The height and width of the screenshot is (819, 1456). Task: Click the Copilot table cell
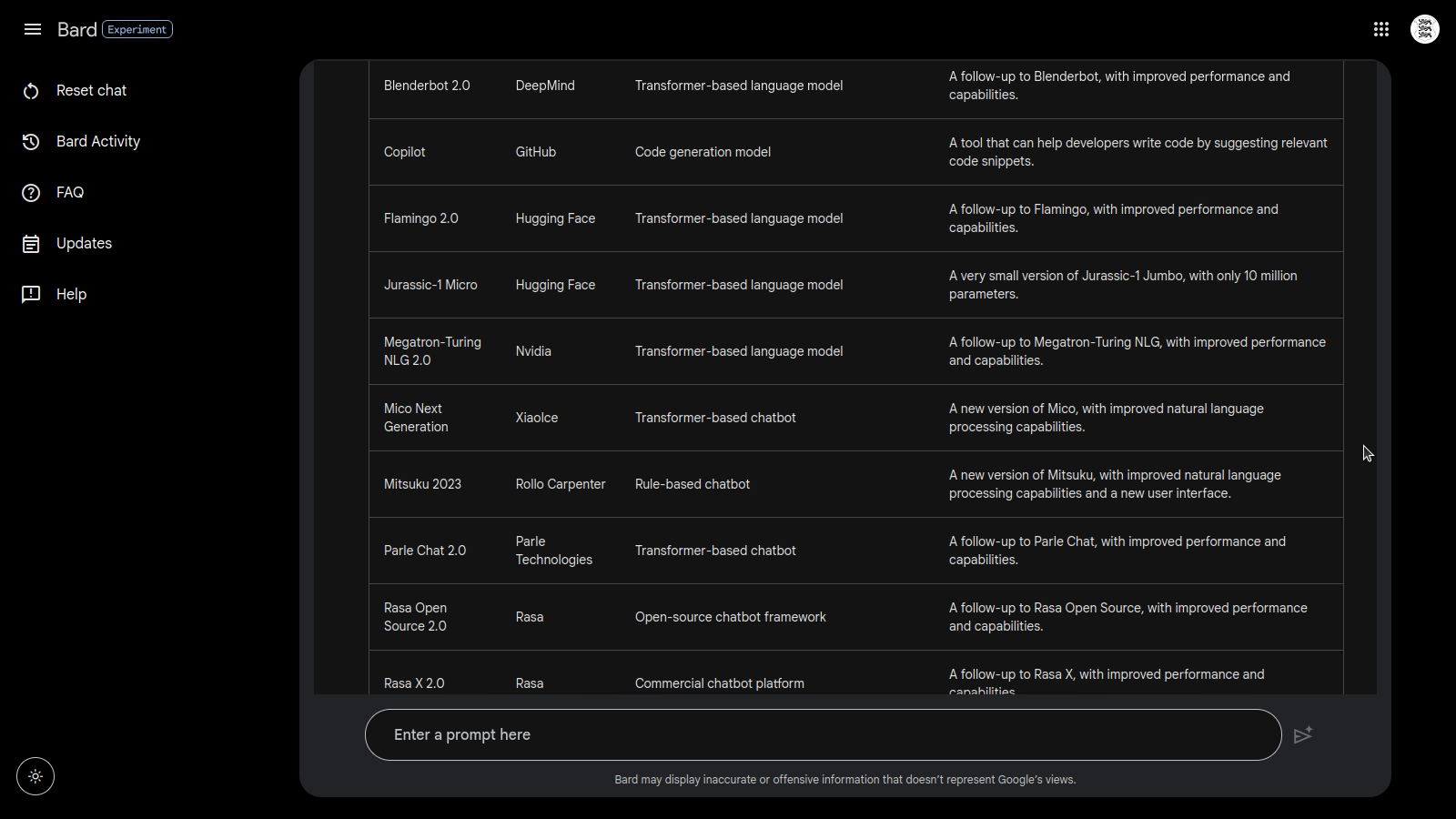pos(405,152)
